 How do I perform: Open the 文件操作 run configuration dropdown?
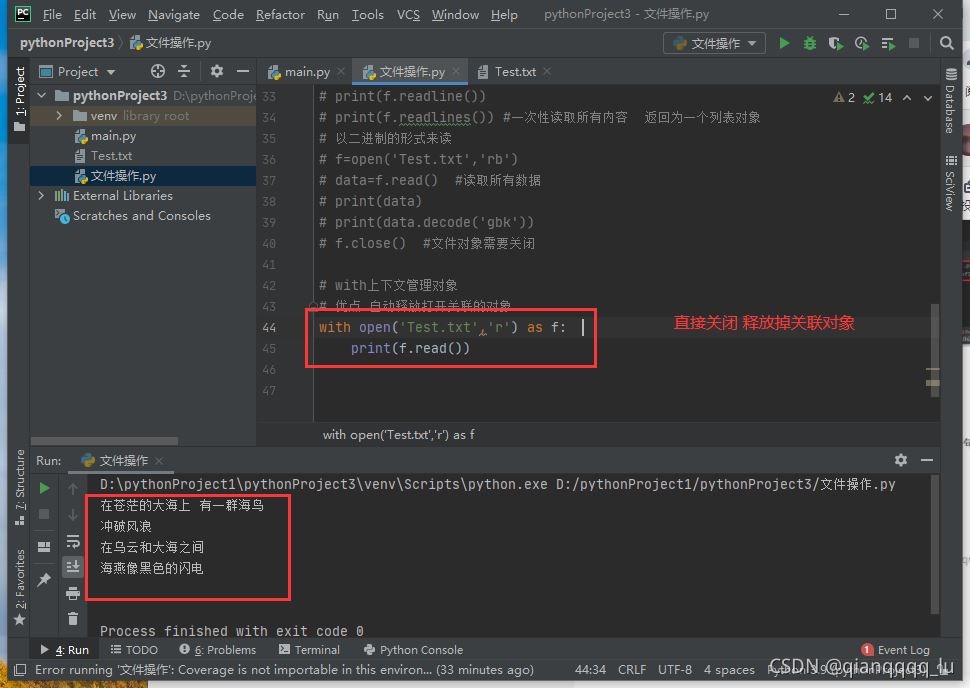click(x=715, y=43)
